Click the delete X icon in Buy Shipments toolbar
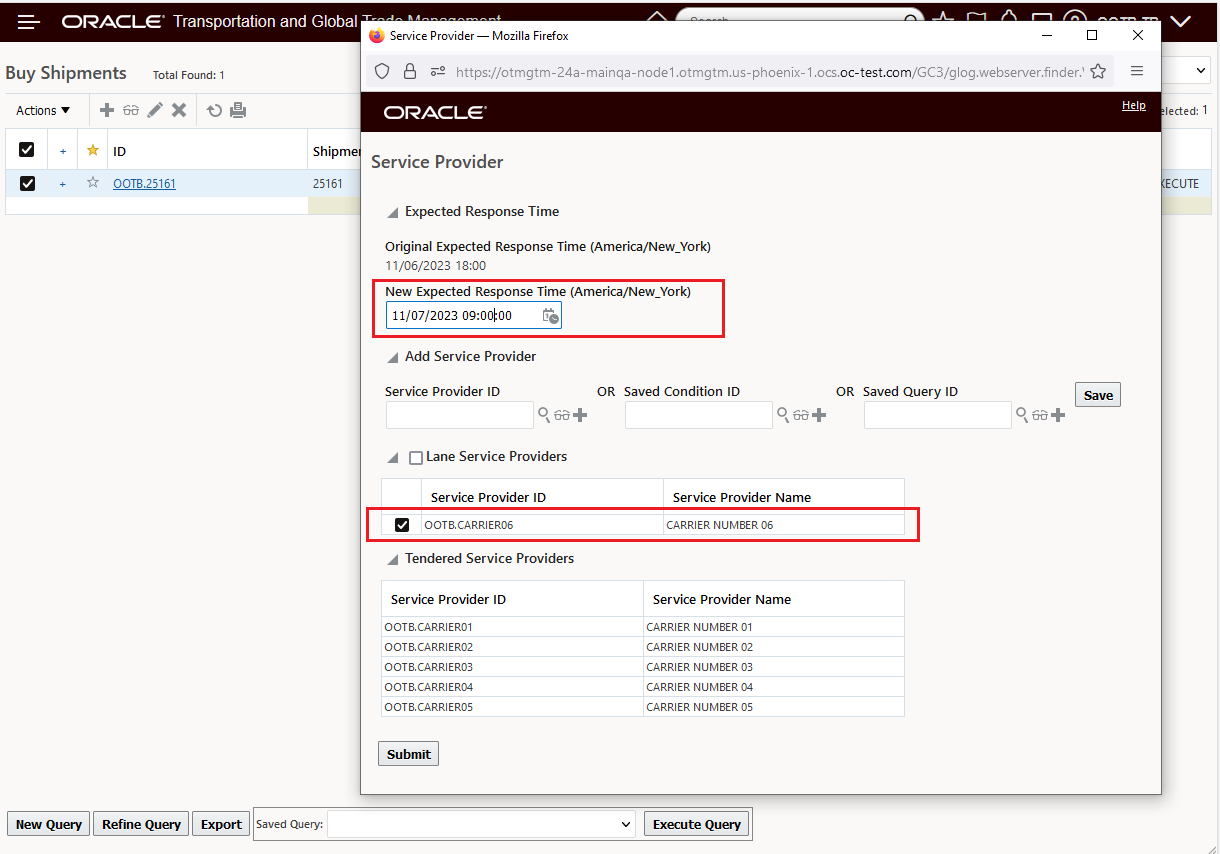 pyautogui.click(x=179, y=110)
